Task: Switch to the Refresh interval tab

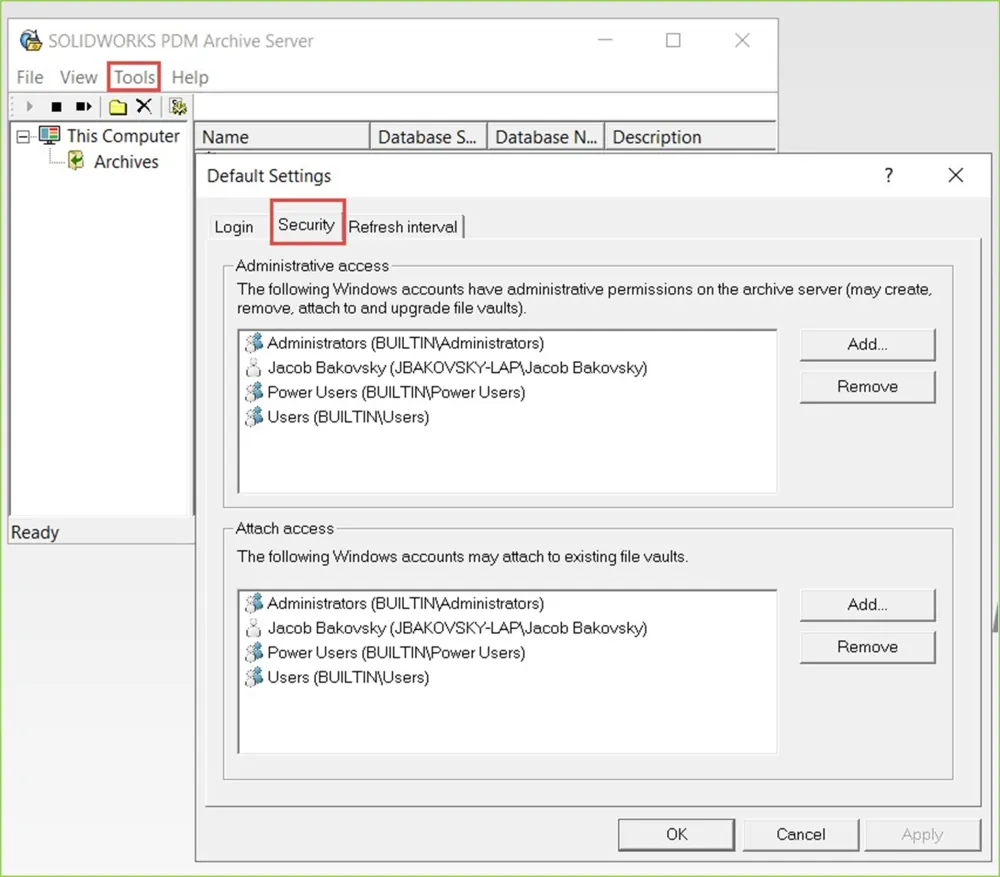Action: (x=403, y=227)
